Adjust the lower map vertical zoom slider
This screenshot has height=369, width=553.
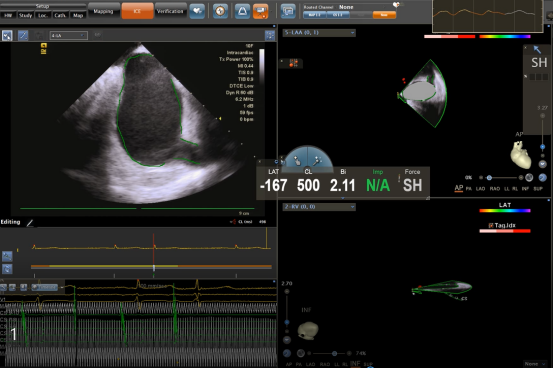287,322
